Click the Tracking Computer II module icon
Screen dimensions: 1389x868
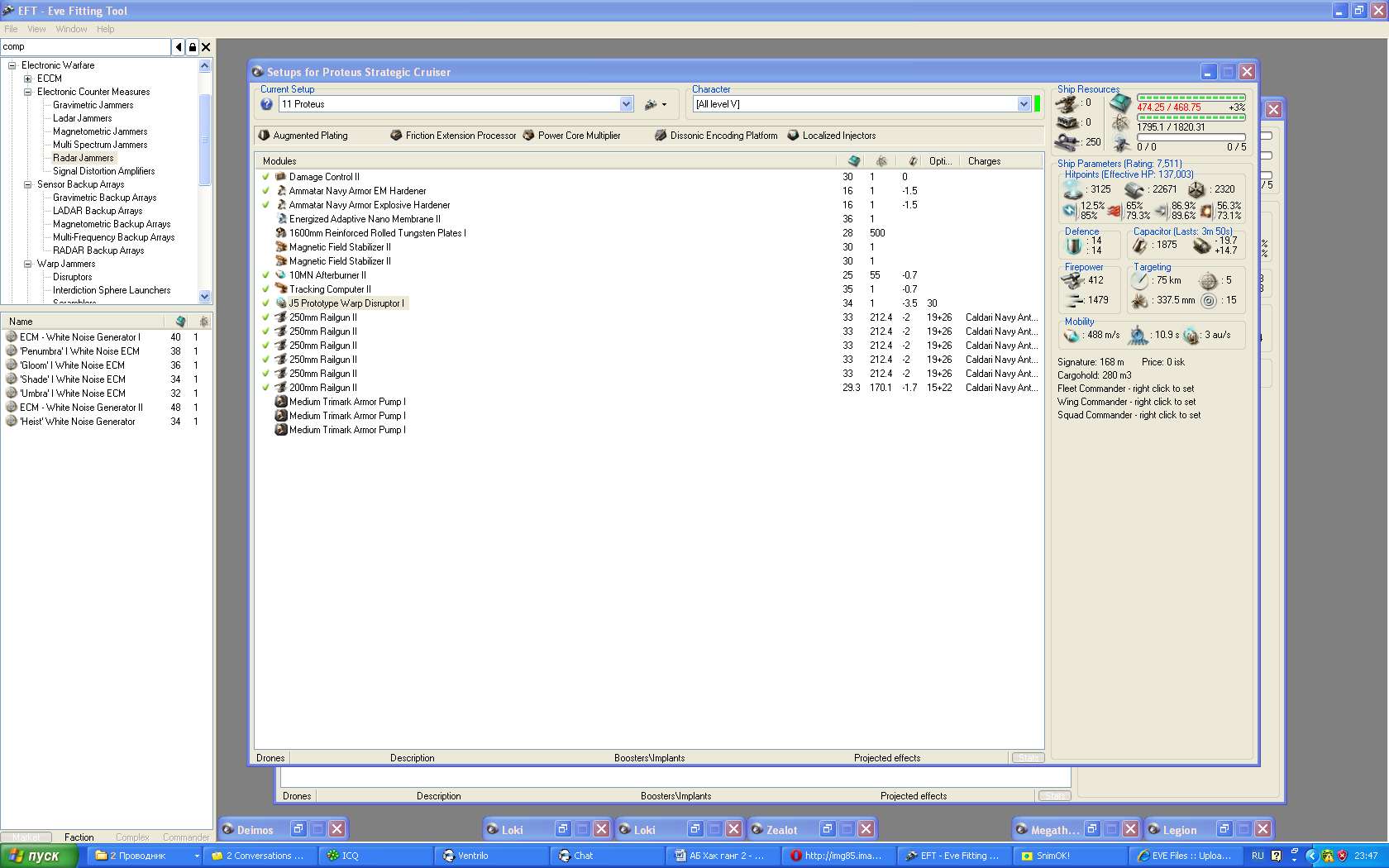(280, 289)
